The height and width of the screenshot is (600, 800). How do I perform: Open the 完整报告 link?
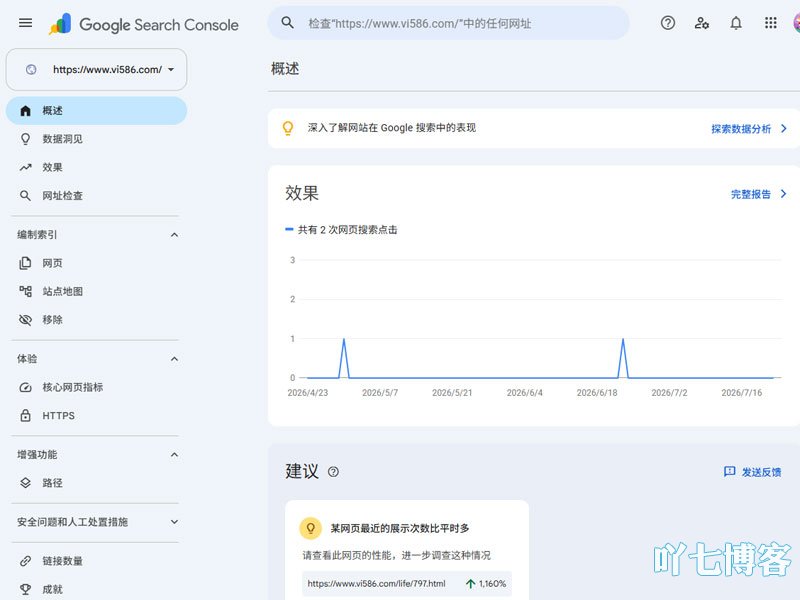[x=751, y=194]
